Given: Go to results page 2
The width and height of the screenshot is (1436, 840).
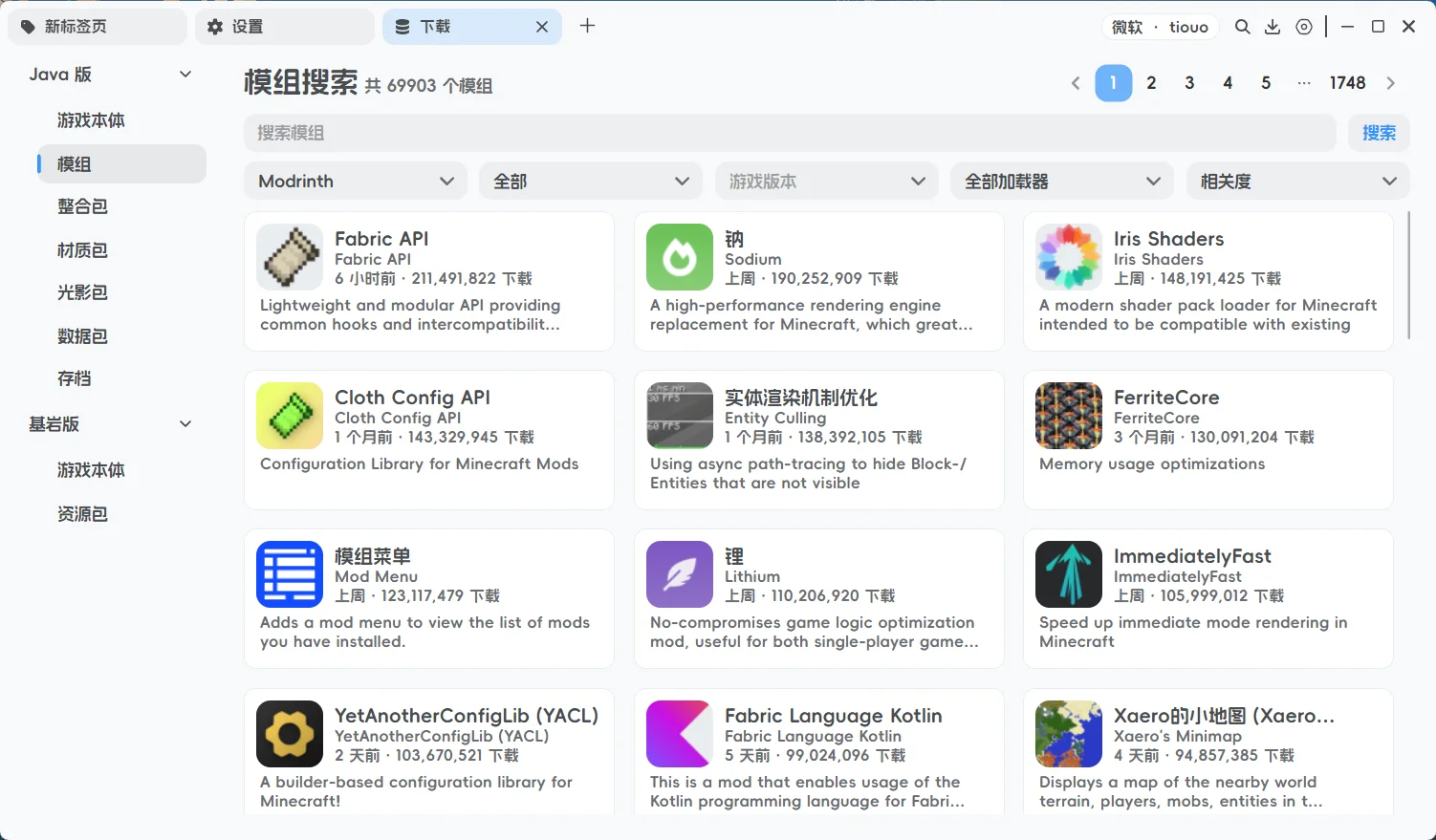Looking at the screenshot, I should [1151, 83].
